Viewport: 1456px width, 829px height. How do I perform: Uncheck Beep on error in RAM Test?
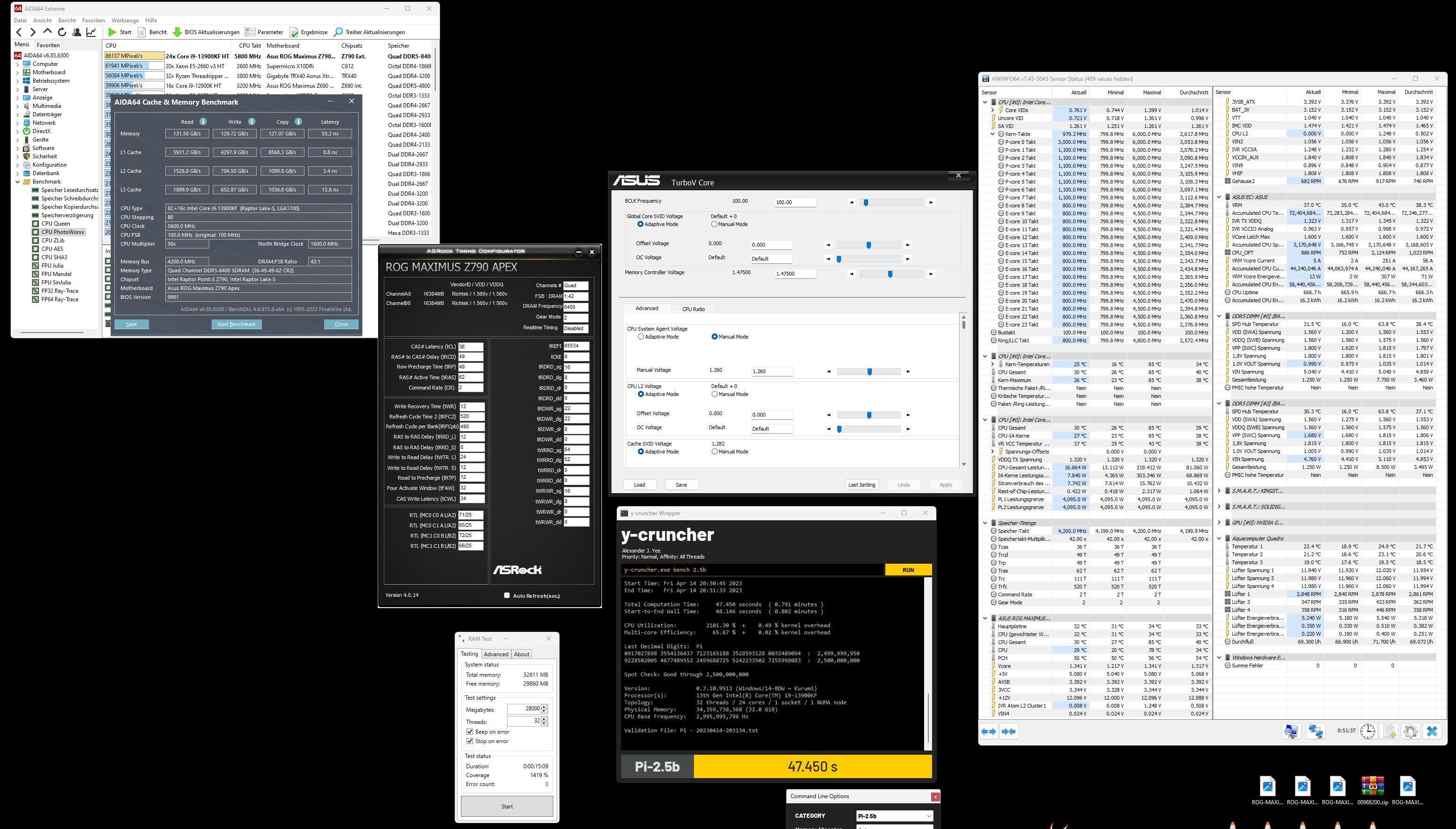coord(470,732)
